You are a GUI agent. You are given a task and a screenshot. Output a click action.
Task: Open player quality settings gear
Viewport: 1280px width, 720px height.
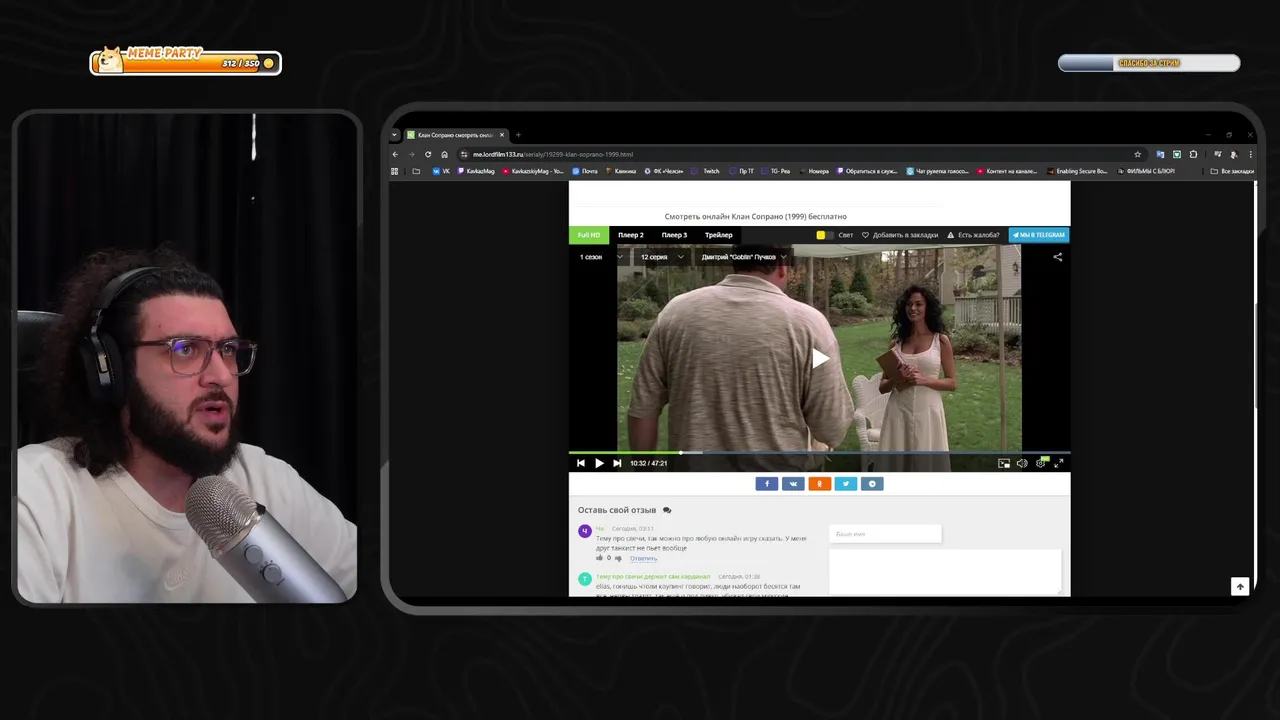[x=1041, y=463]
